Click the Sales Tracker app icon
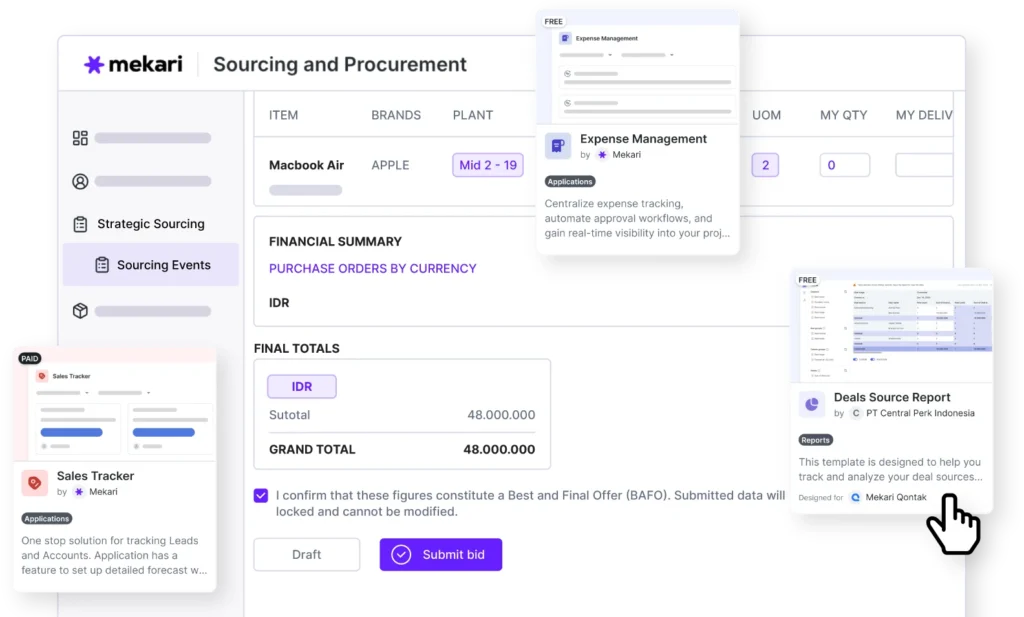This screenshot has width=1024, height=617. [35, 483]
